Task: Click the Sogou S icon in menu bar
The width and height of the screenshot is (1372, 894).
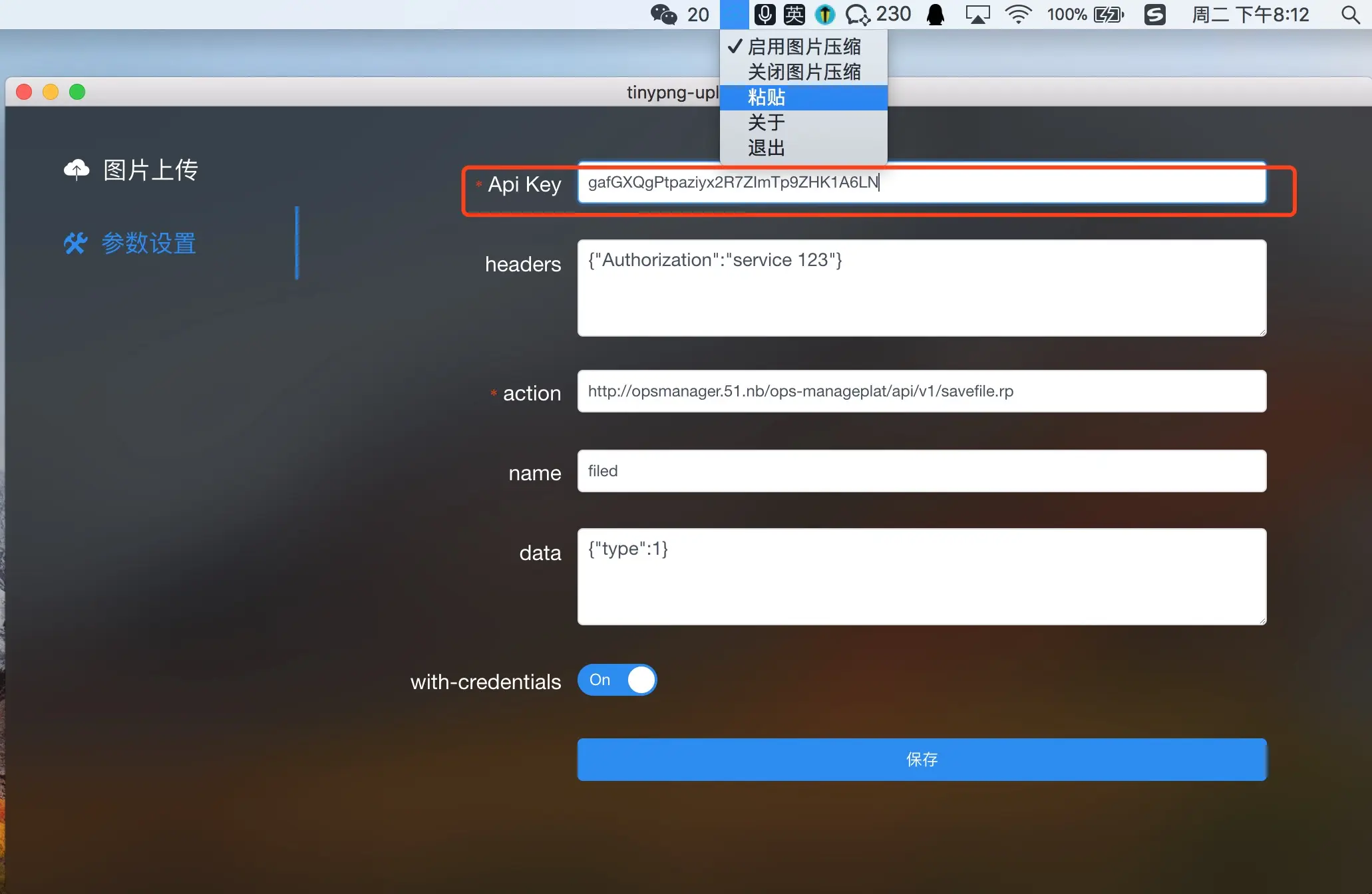Action: [1154, 14]
